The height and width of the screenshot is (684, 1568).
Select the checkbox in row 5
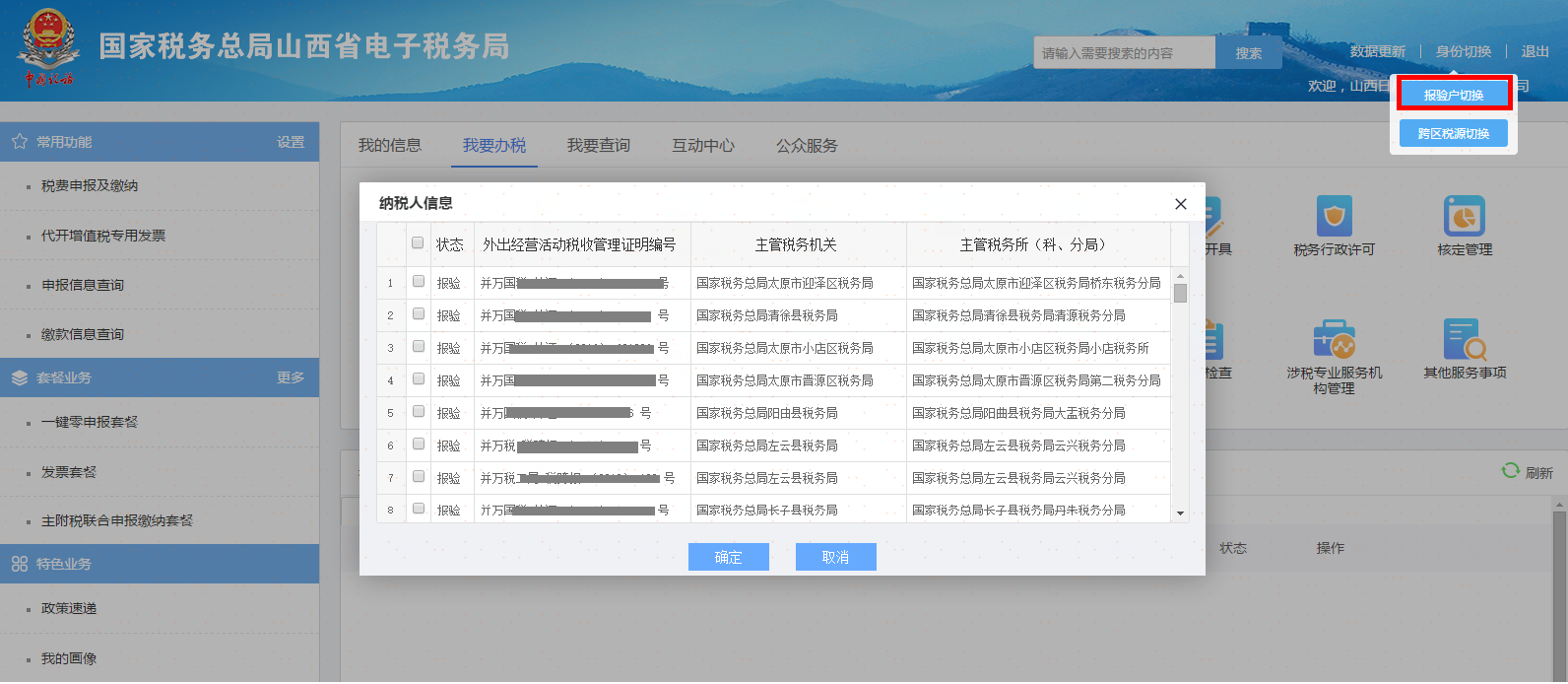pos(419,412)
